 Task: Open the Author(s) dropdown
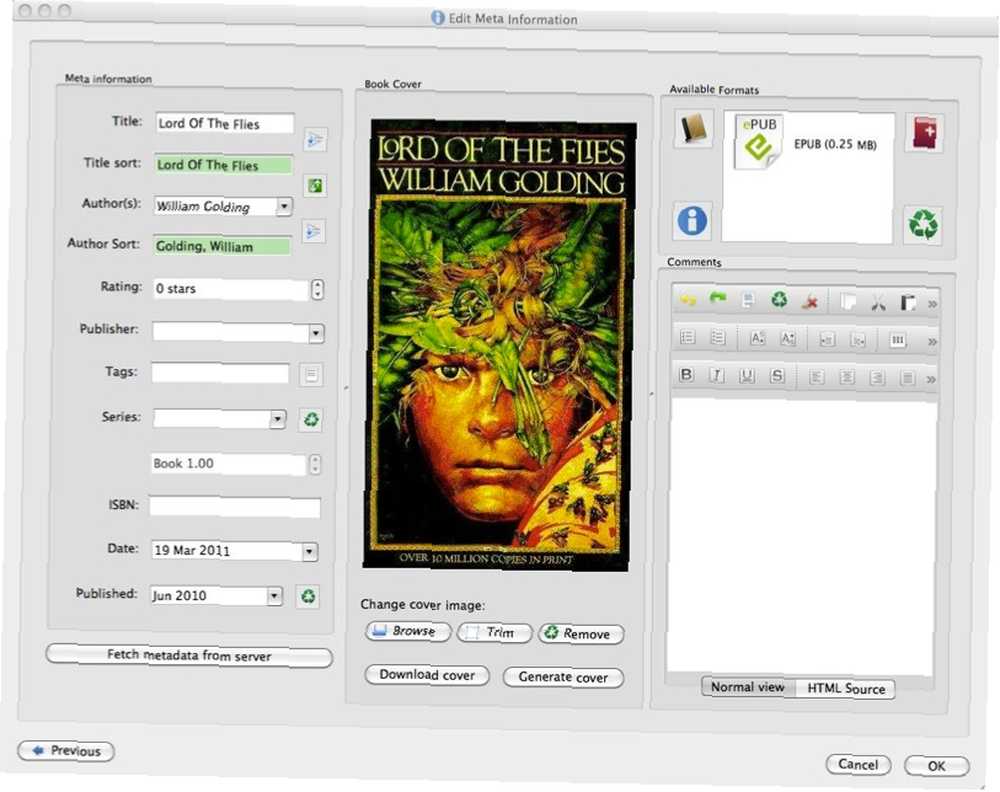click(x=284, y=206)
